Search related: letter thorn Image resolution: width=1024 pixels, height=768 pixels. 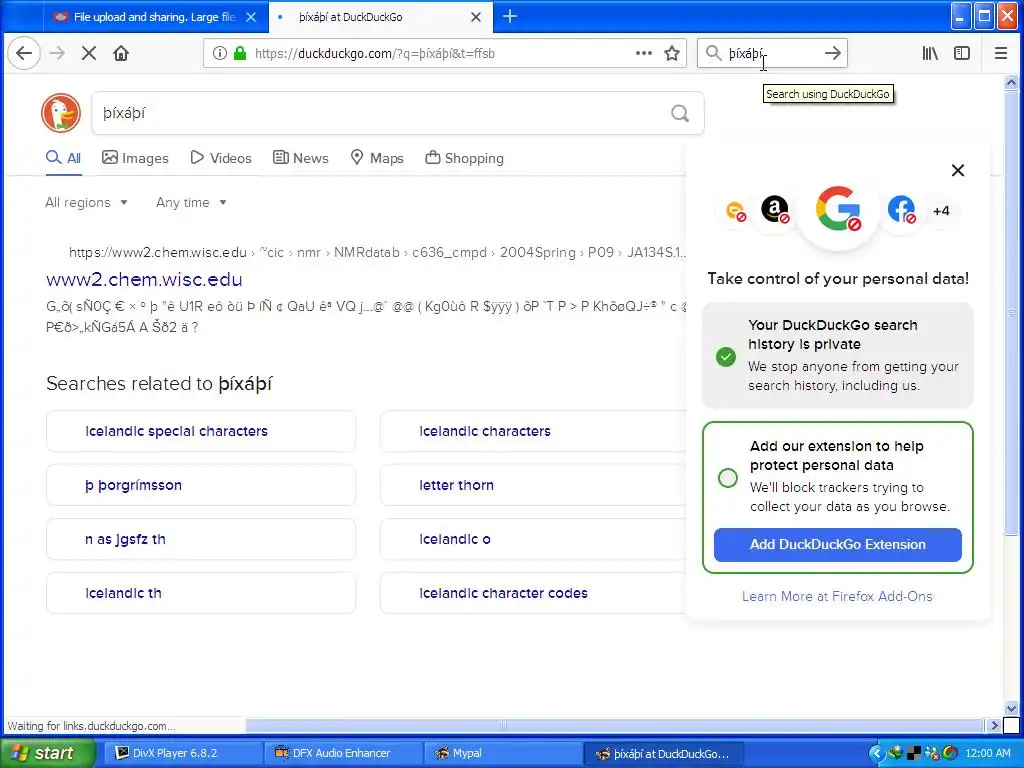534,485
